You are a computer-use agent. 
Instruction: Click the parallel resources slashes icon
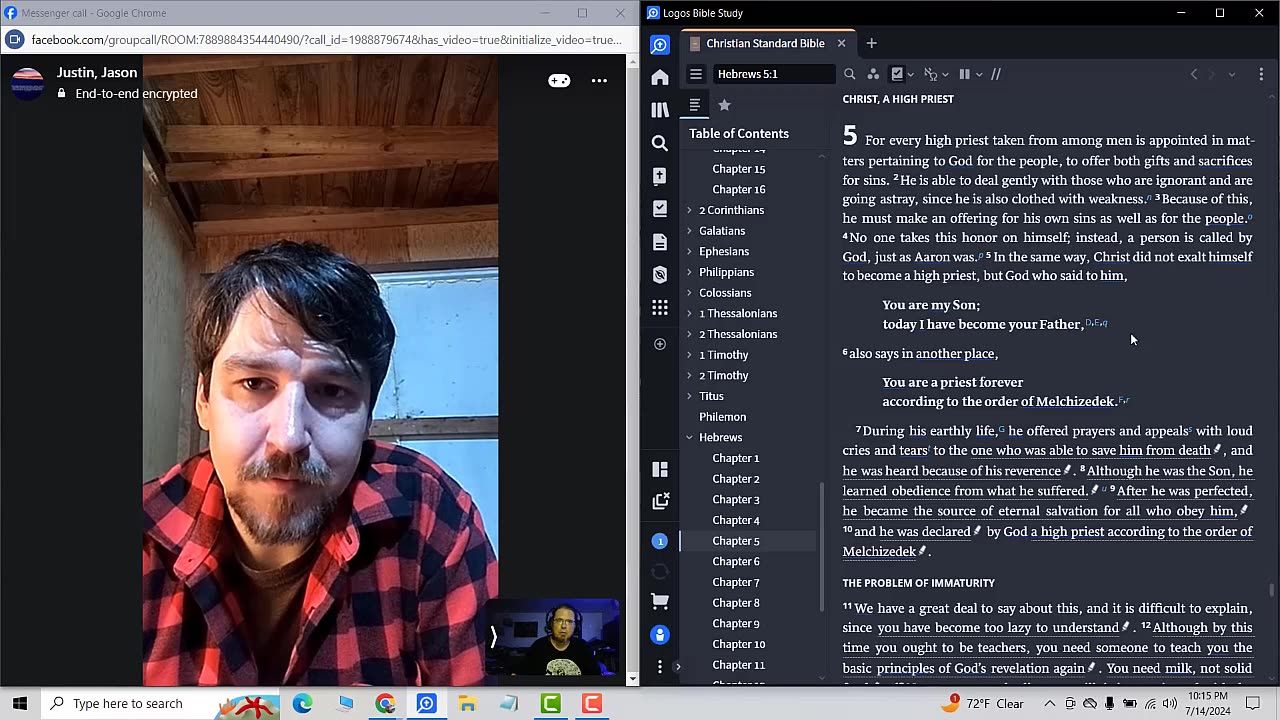(995, 74)
